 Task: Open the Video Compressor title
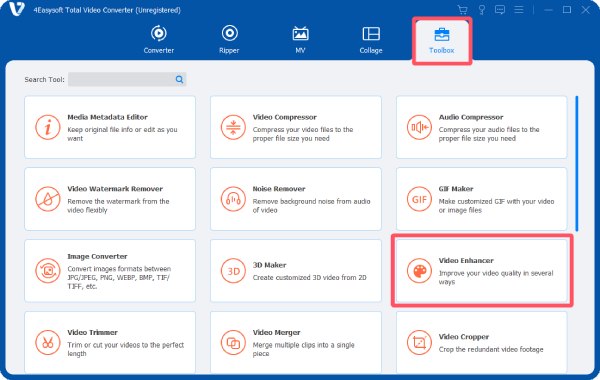click(284, 117)
